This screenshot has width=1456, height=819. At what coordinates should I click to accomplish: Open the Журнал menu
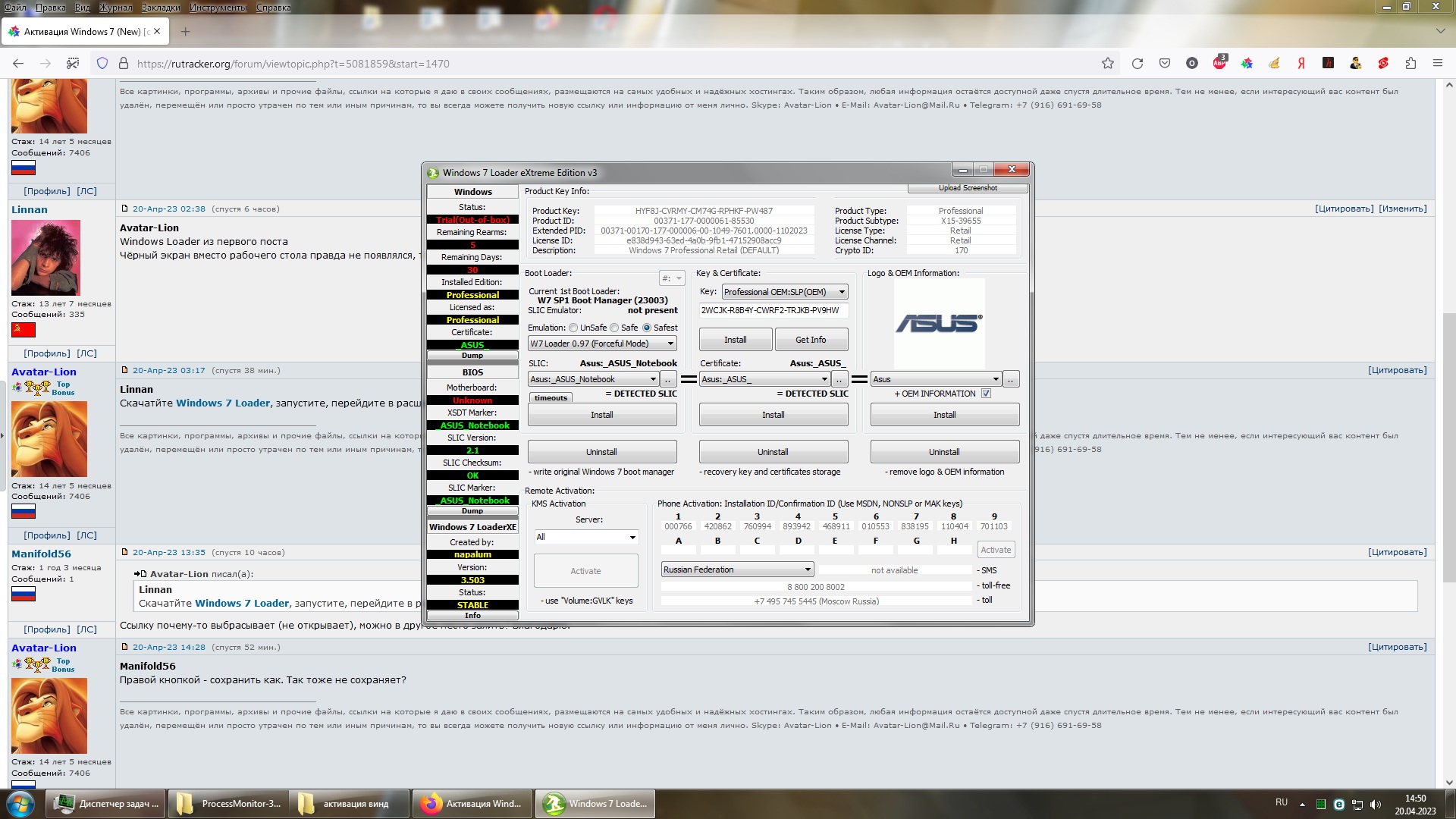pyautogui.click(x=115, y=8)
